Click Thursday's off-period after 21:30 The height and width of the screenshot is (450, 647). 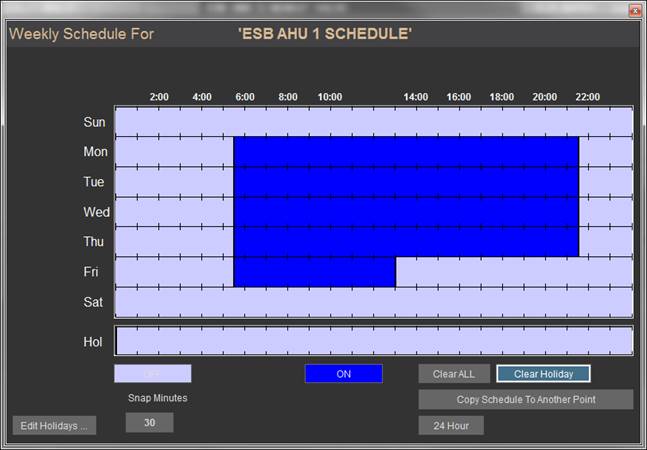tap(605, 242)
